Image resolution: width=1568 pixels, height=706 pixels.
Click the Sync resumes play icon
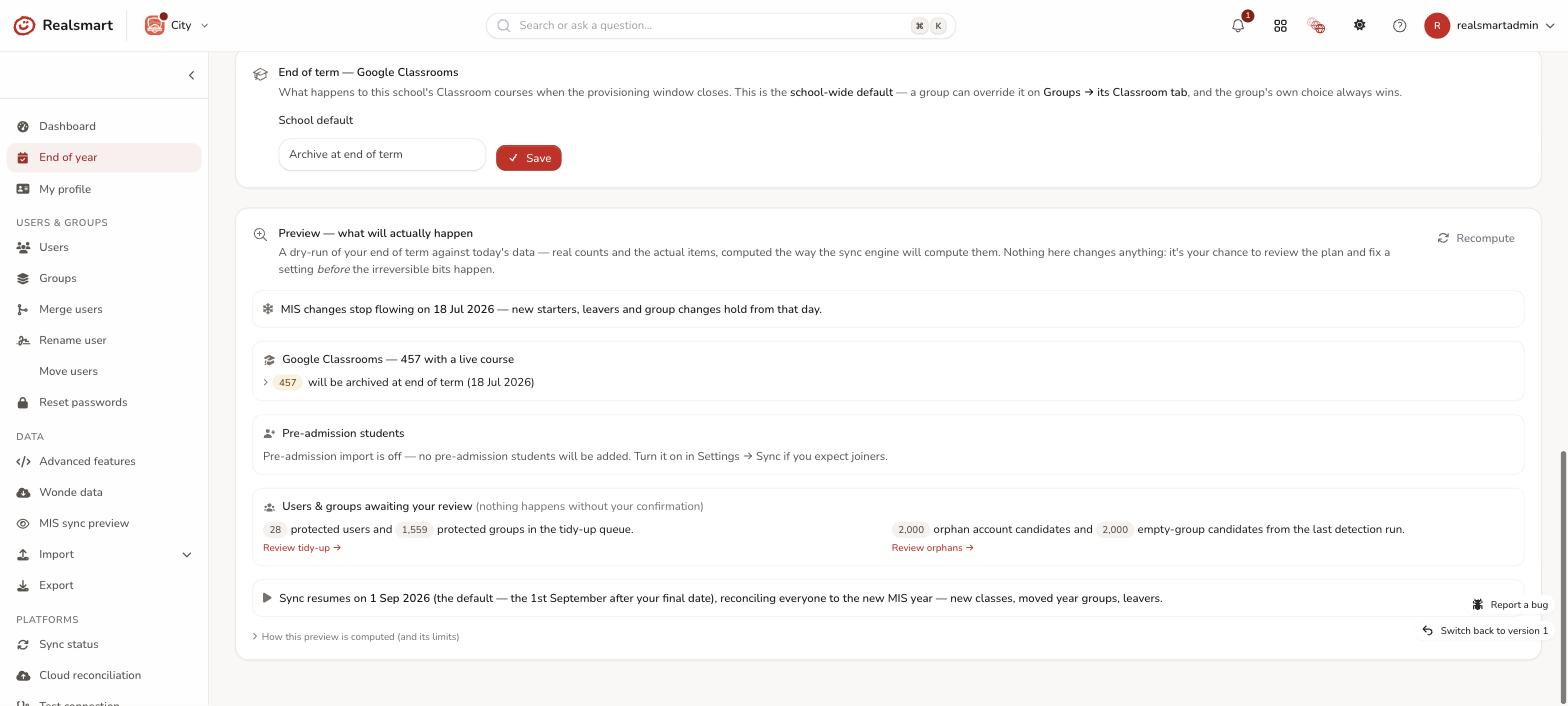click(267, 598)
